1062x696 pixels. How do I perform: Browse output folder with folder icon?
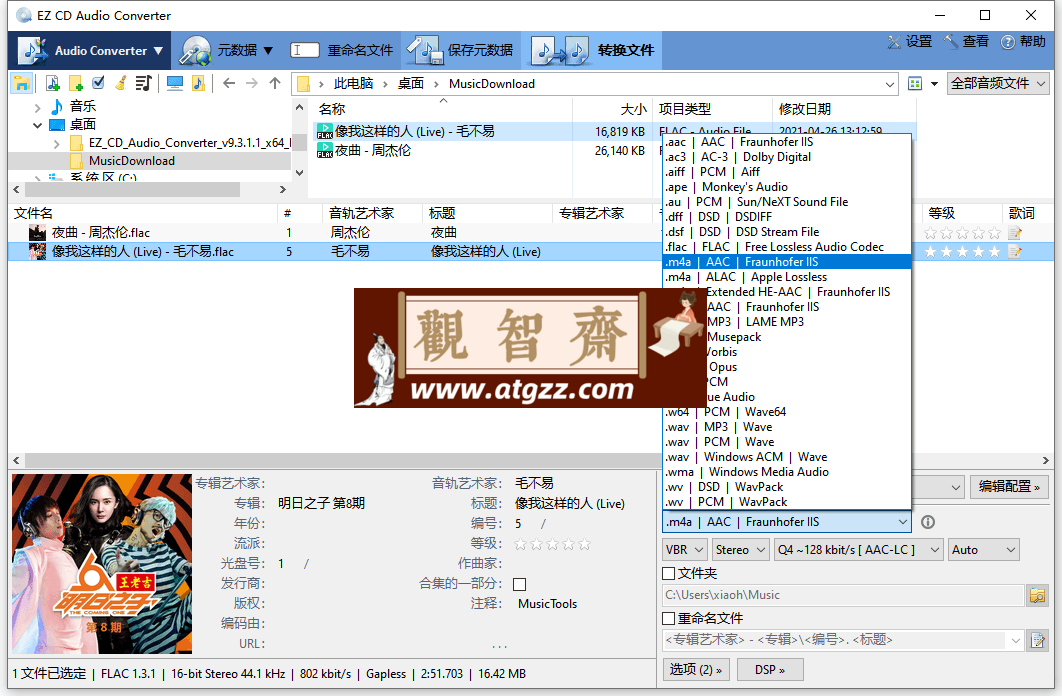1037,595
